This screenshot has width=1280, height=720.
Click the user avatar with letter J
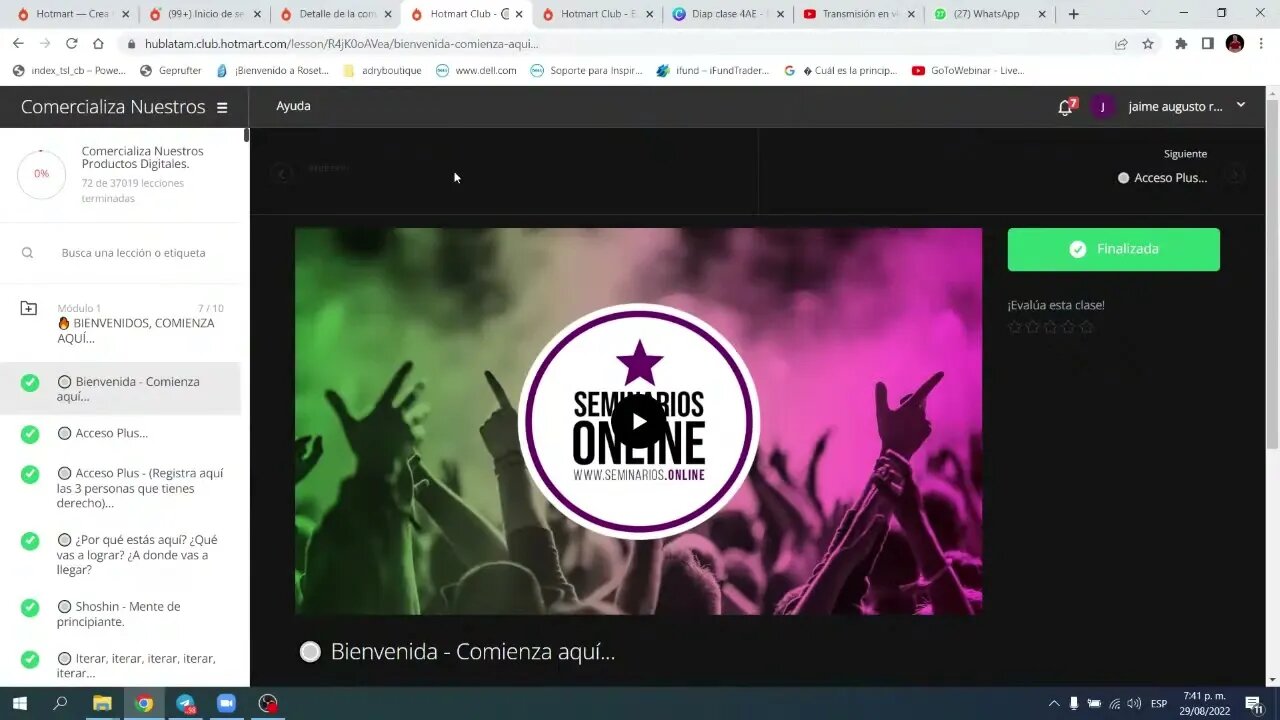click(1103, 107)
